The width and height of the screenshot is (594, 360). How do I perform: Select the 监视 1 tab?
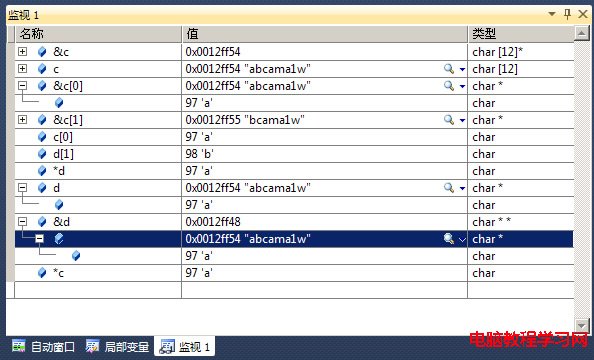pyautogui.click(x=185, y=346)
